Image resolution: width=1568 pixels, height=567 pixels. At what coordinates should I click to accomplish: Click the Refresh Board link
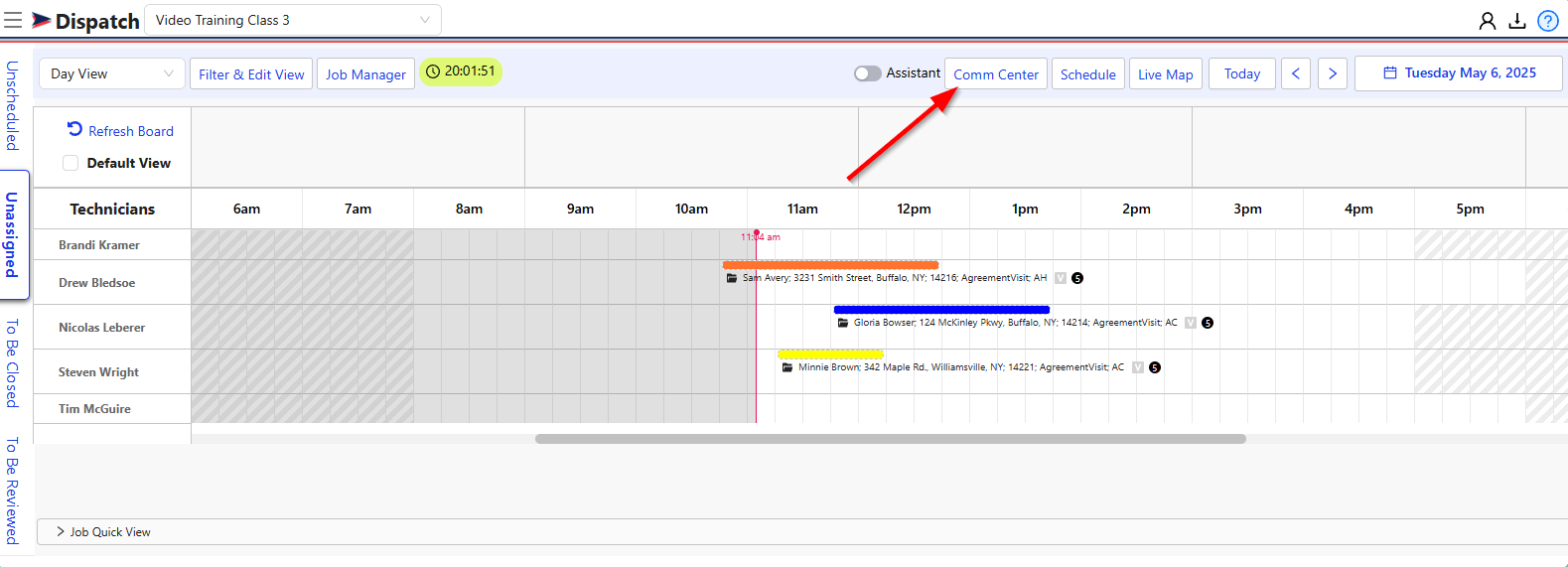tap(131, 131)
